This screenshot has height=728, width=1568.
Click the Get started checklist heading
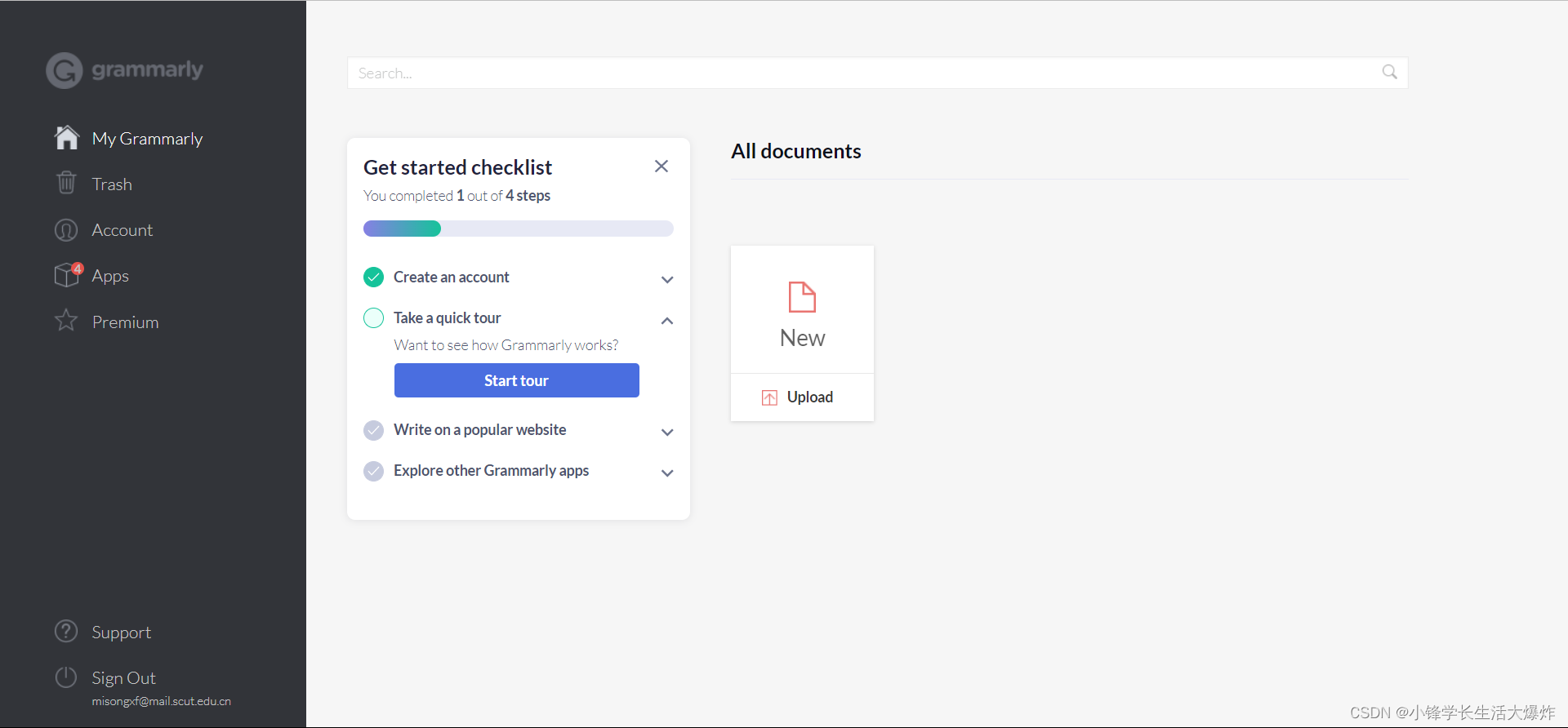pyautogui.click(x=458, y=167)
